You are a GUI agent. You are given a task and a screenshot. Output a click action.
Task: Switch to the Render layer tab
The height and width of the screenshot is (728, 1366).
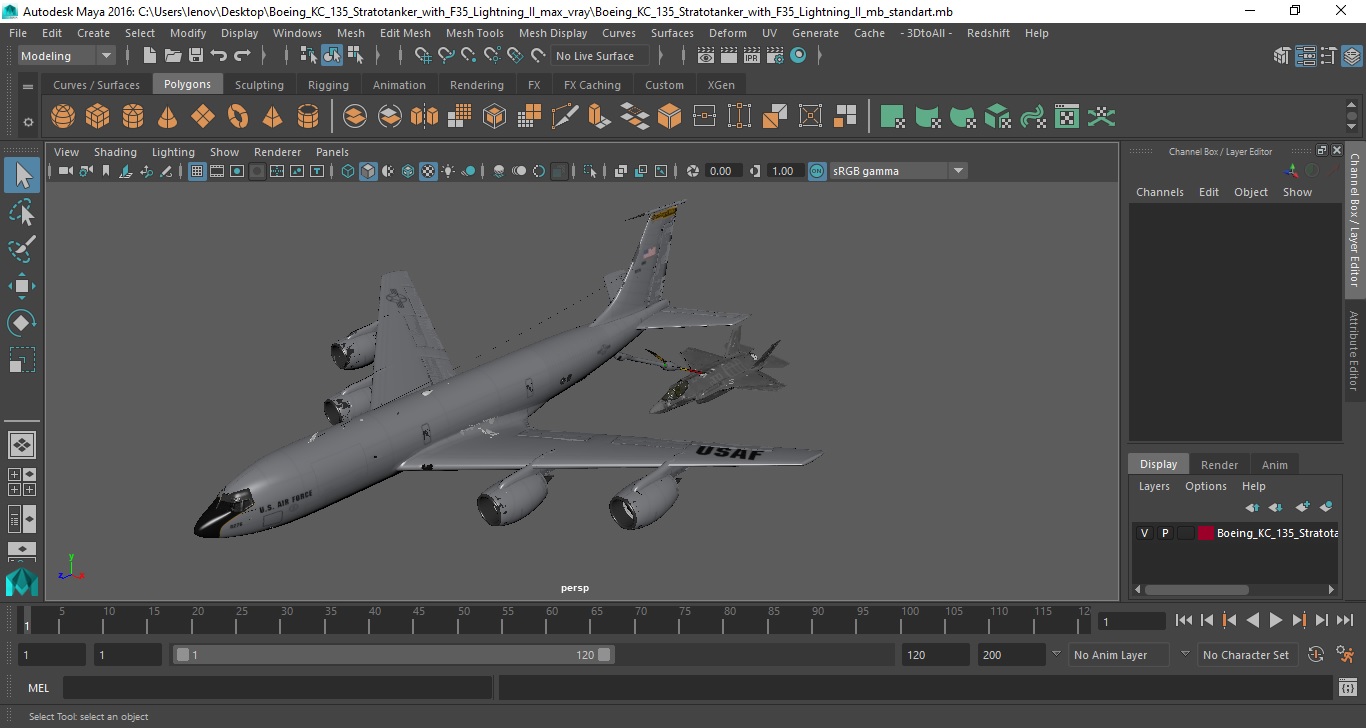click(x=1219, y=464)
